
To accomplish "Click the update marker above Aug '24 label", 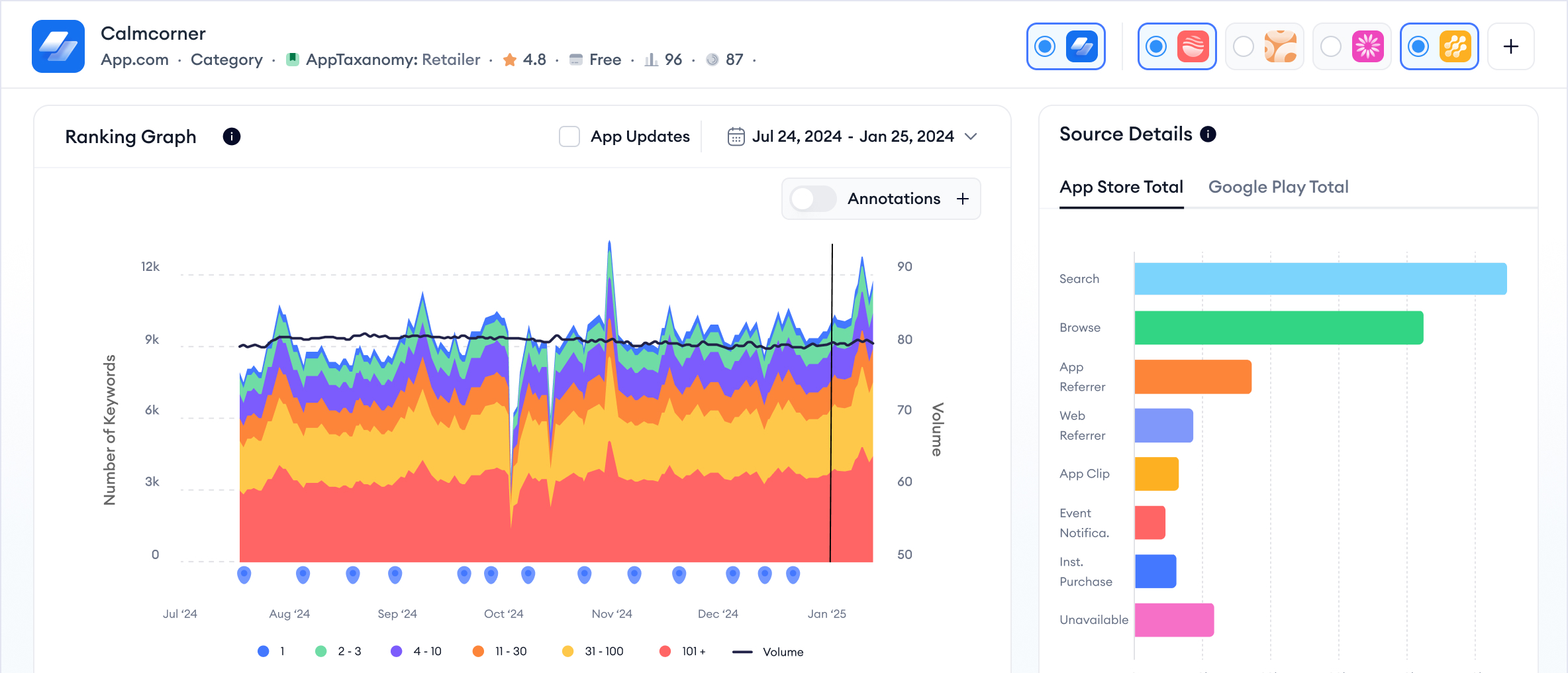I will 303,574.
